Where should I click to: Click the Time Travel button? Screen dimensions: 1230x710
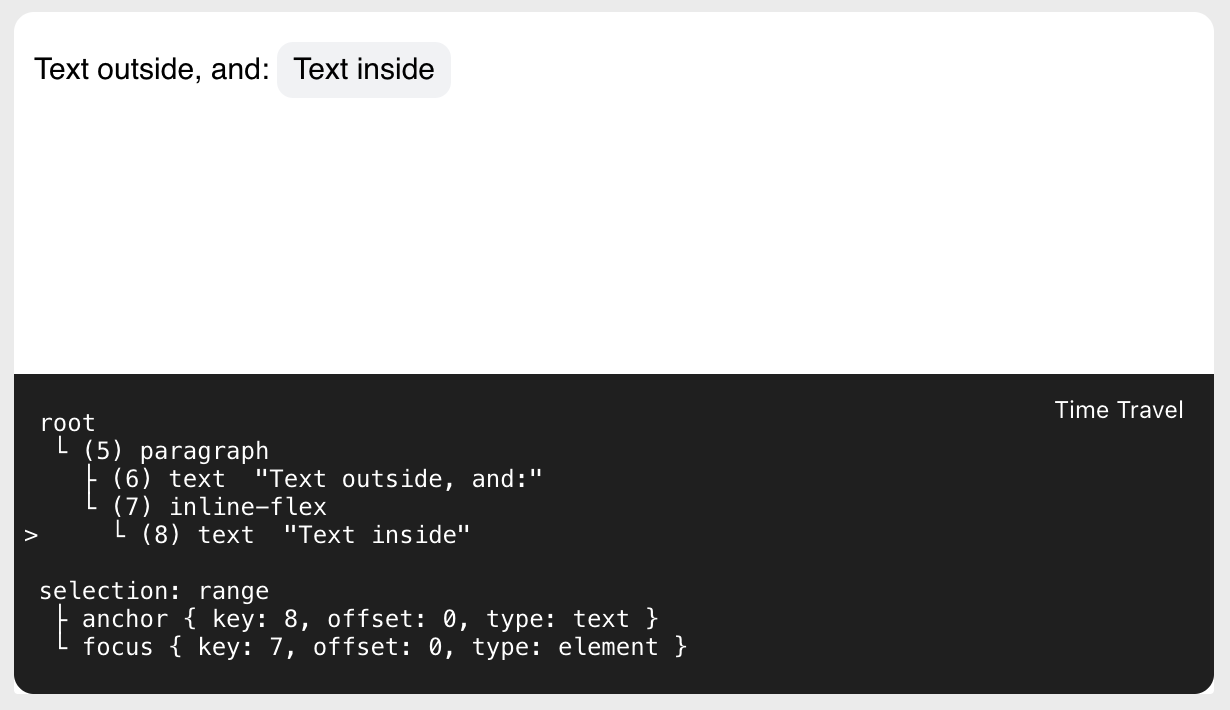pos(1118,410)
